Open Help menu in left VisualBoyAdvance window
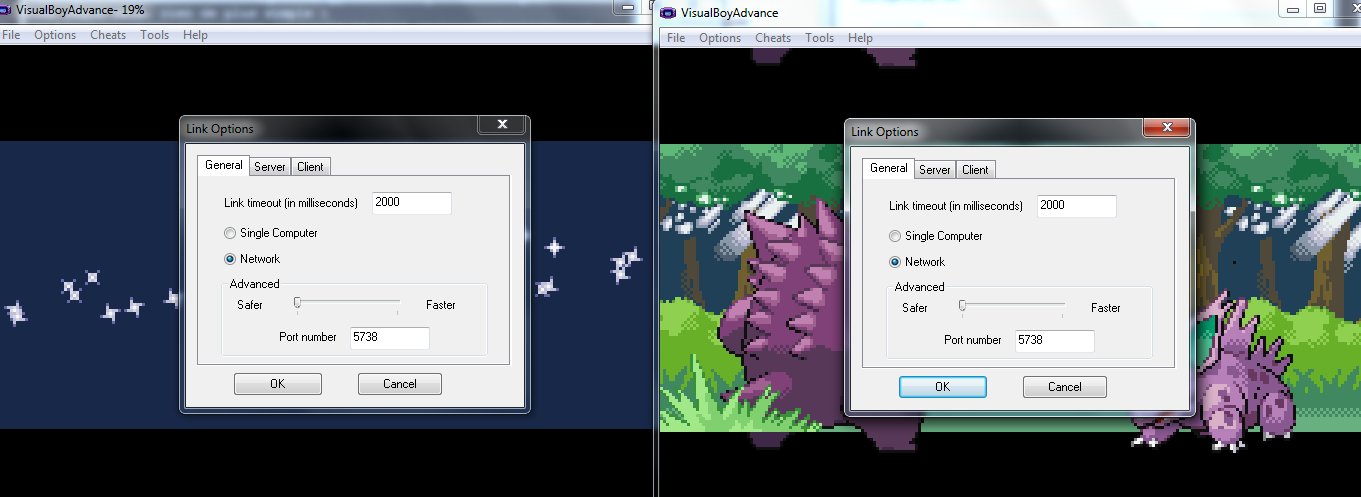This screenshot has height=497, width=1361. [x=196, y=35]
